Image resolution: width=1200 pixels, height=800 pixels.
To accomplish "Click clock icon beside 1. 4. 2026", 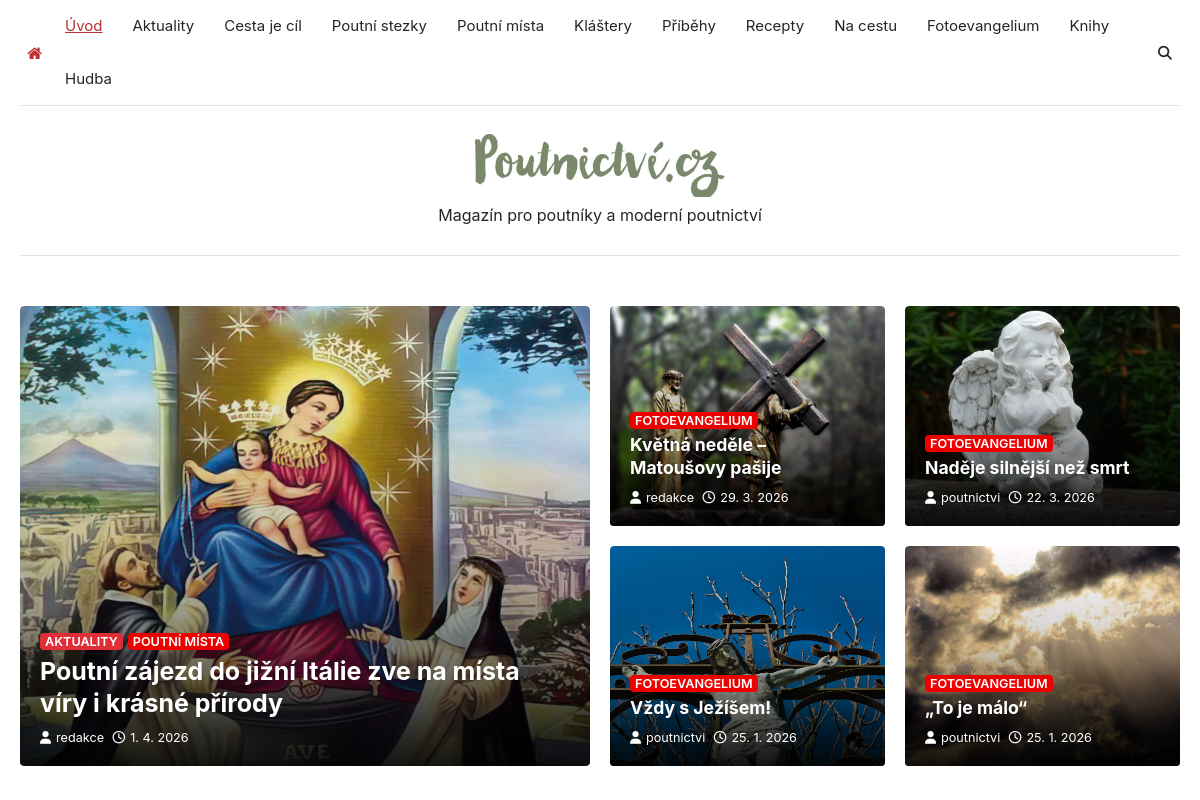I will click(x=119, y=738).
